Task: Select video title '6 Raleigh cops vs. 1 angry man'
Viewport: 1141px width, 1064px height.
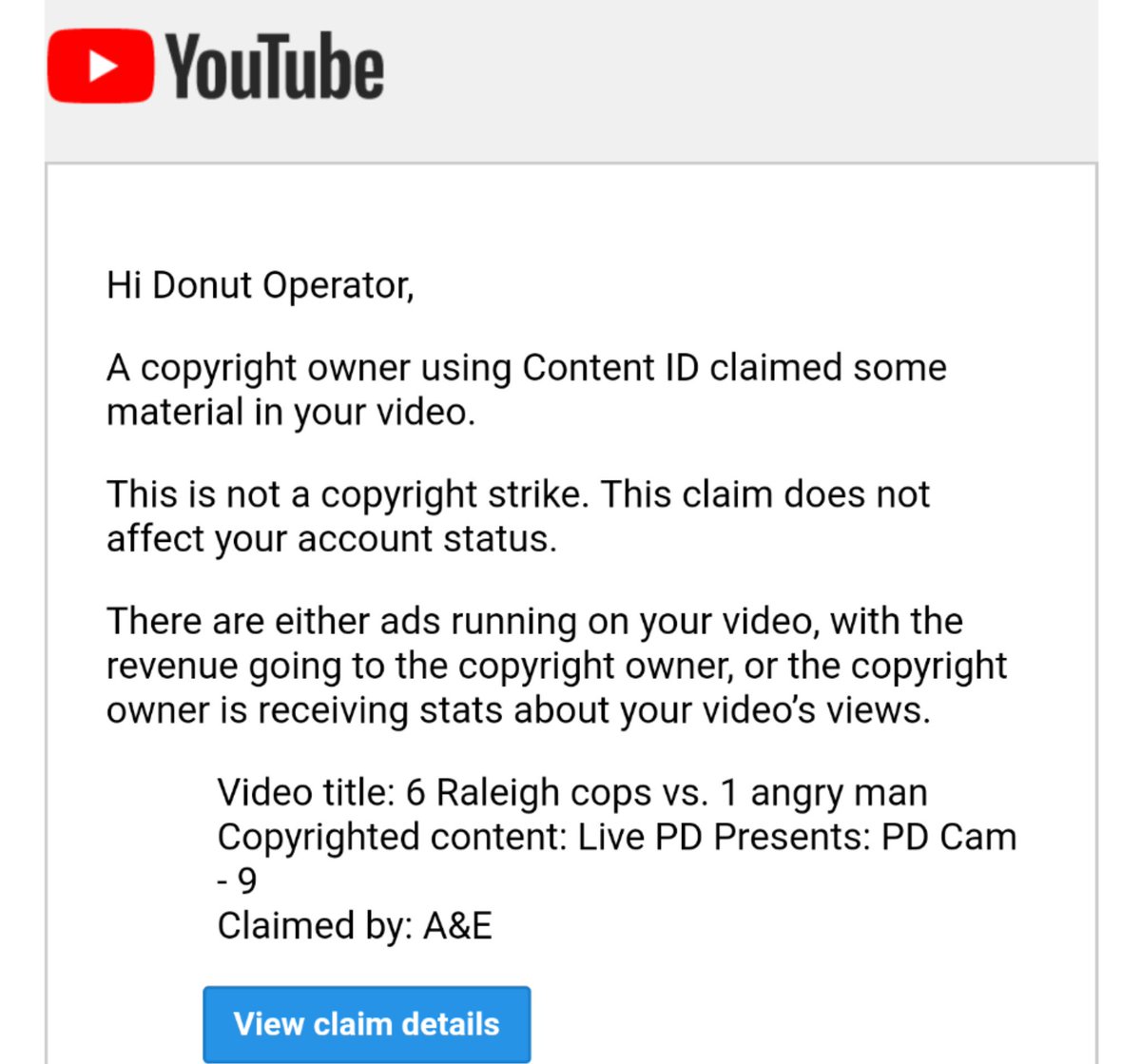Action: (x=667, y=793)
